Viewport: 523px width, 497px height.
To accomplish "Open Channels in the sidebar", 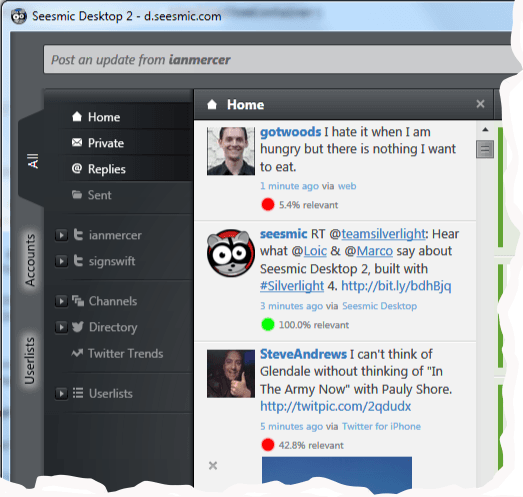I will tap(113, 301).
